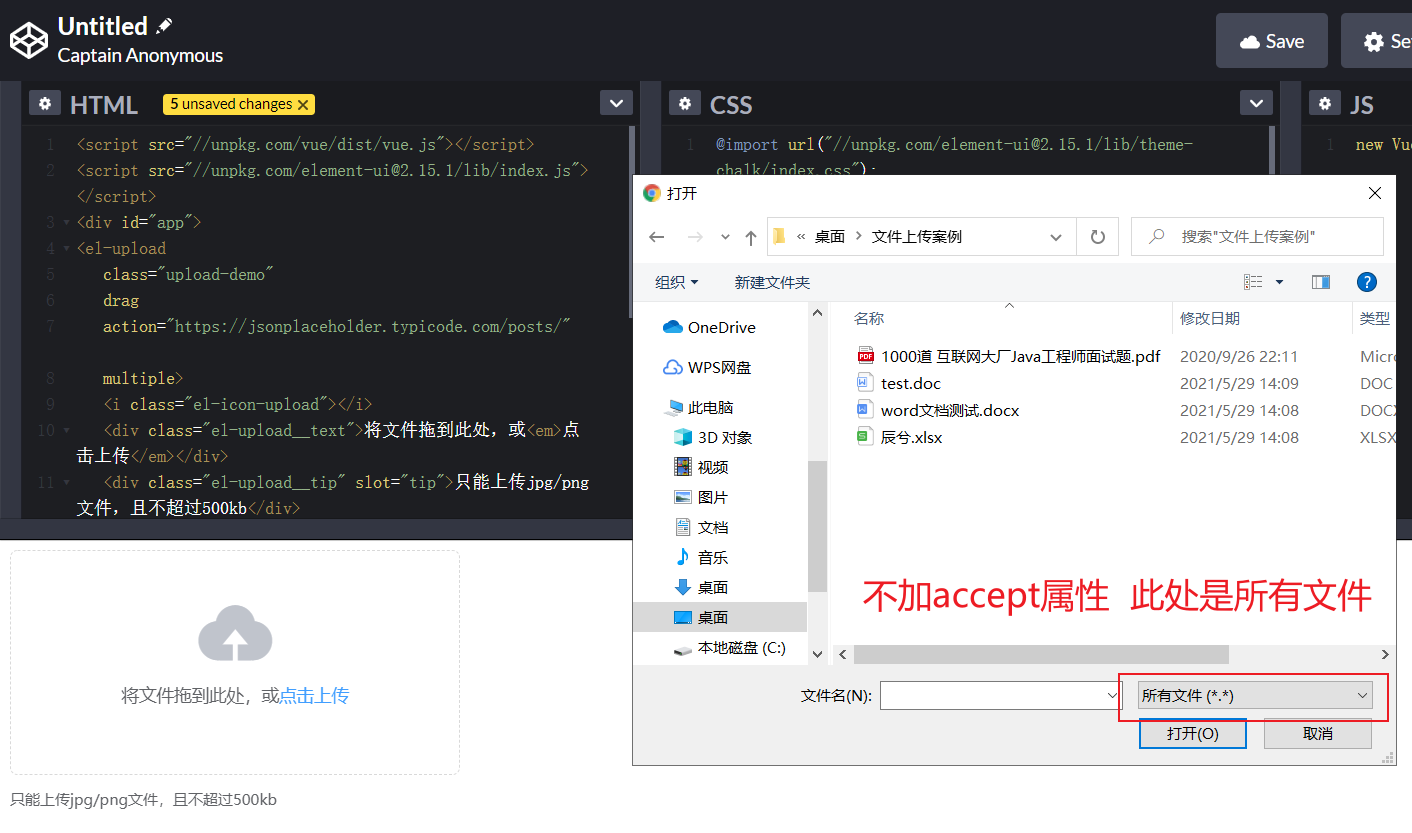The width and height of the screenshot is (1412, 833).
Task: Click the search box in dialog
Action: (1257, 237)
